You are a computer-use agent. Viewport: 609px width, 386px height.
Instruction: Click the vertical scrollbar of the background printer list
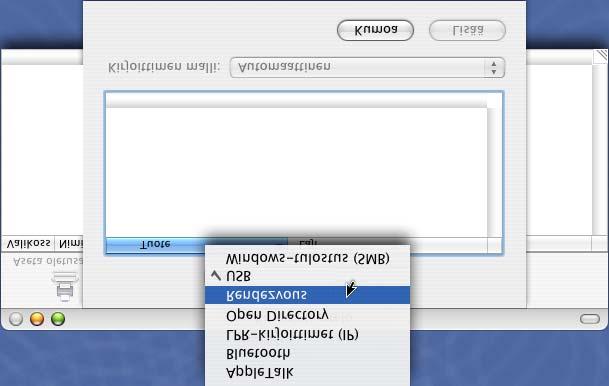pyautogui.click(x=600, y=150)
